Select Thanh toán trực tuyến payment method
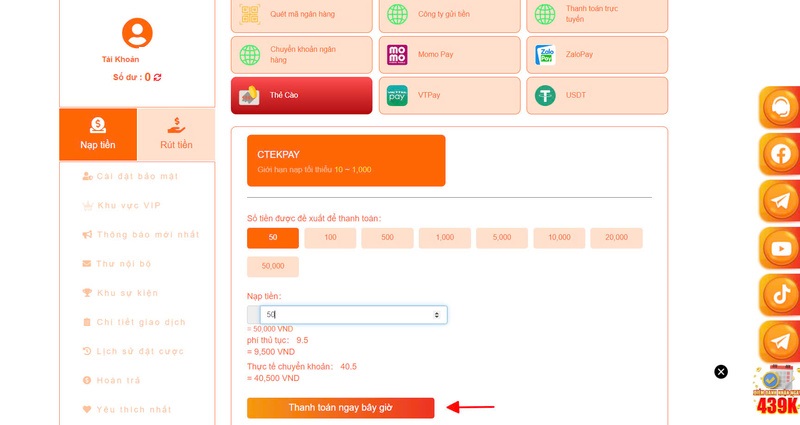 (x=597, y=15)
